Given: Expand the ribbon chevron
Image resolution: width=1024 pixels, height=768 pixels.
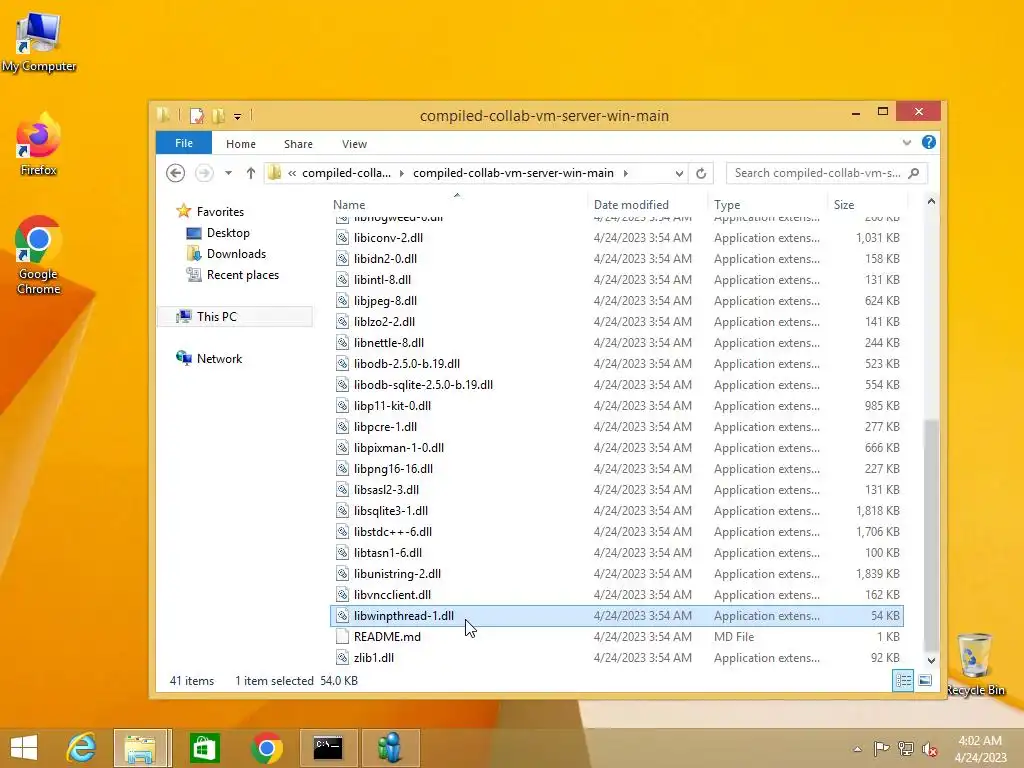Looking at the screenshot, I should [906, 142].
